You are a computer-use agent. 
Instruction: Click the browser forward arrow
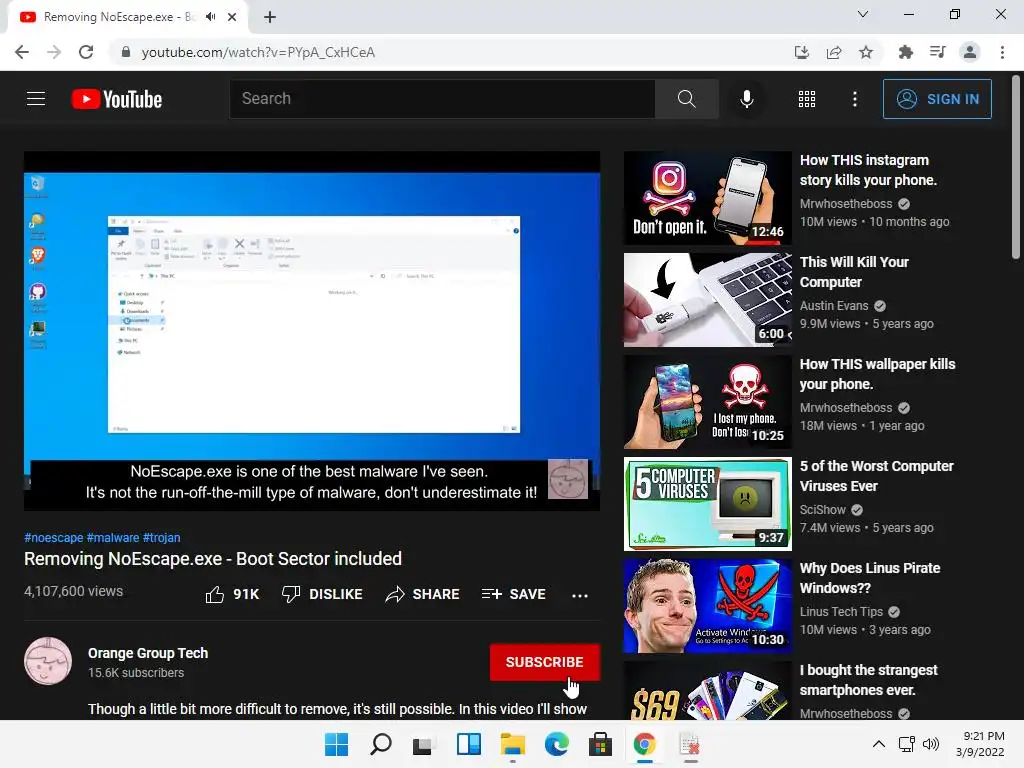[54, 52]
